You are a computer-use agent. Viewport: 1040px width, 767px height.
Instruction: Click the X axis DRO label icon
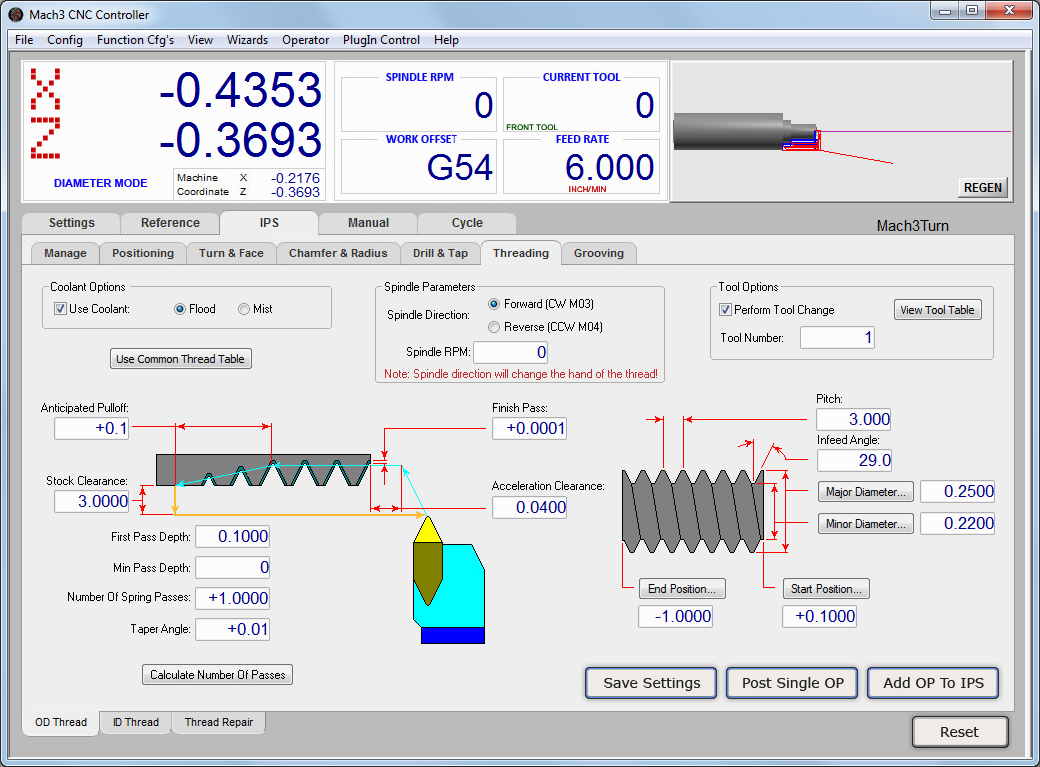45,89
